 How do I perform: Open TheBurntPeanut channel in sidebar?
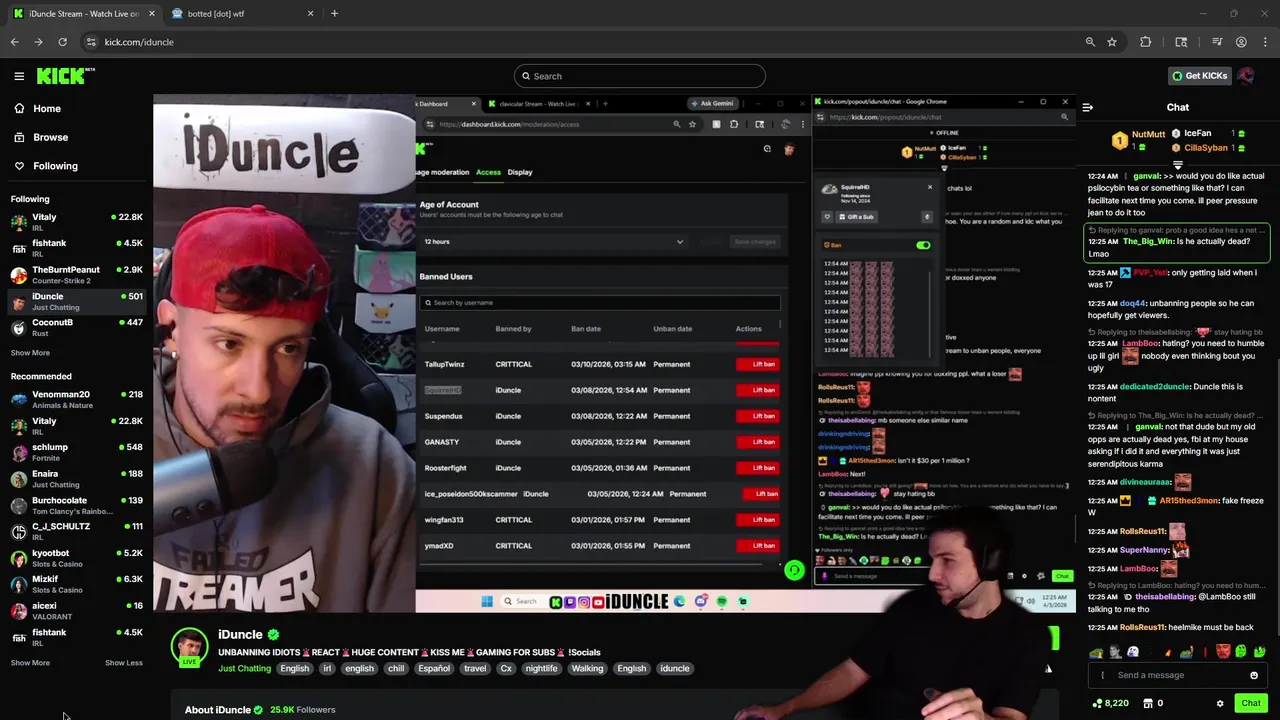point(77,274)
